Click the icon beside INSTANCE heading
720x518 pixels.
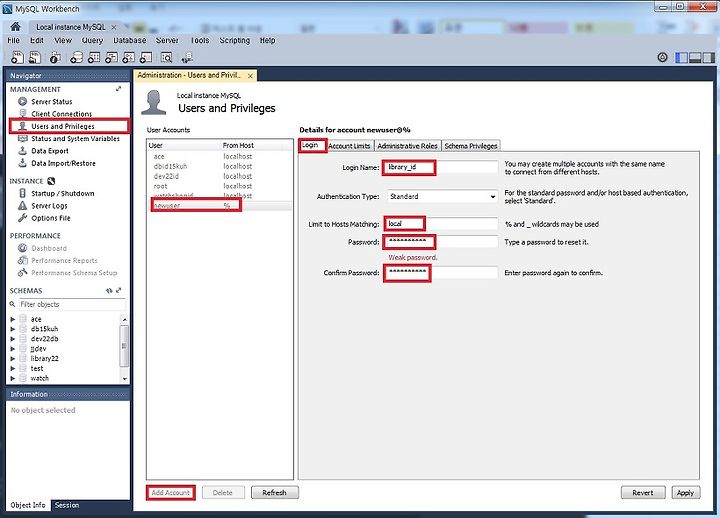(51, 181)
